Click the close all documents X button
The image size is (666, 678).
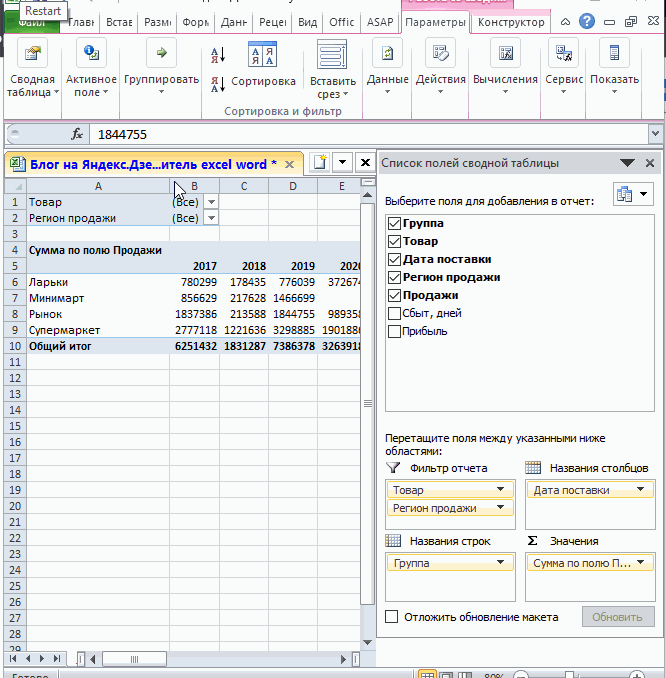(x=365, y=163)
